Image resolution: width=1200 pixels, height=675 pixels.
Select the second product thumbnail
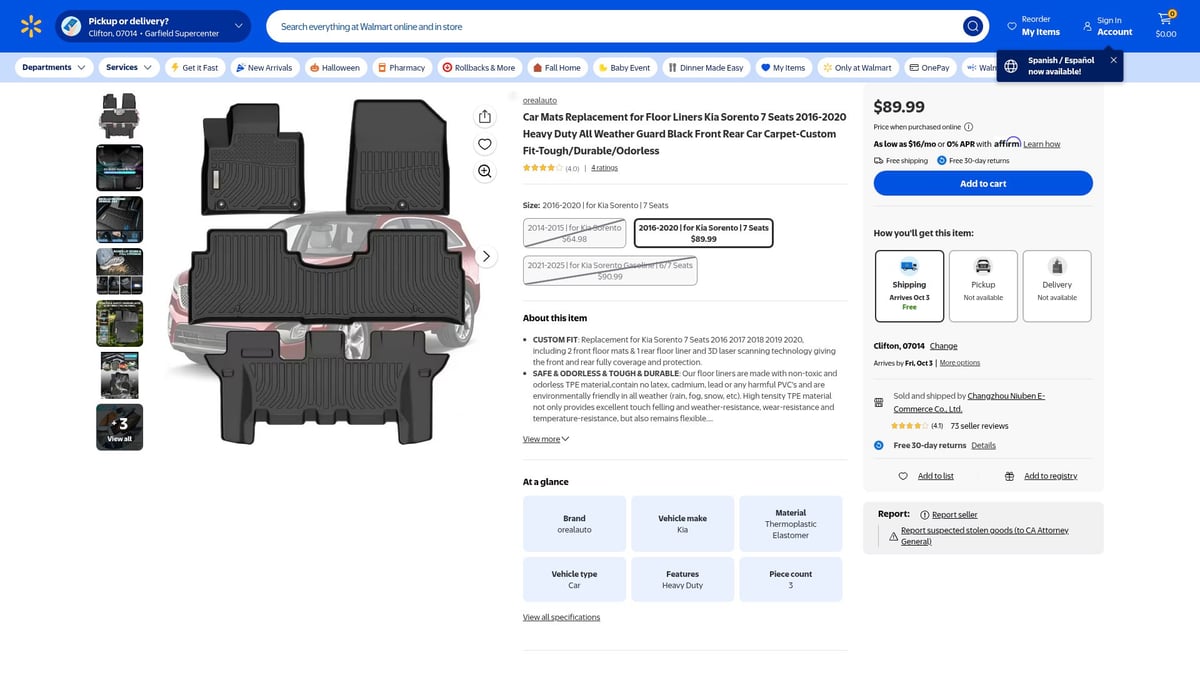tap(119, 167)
